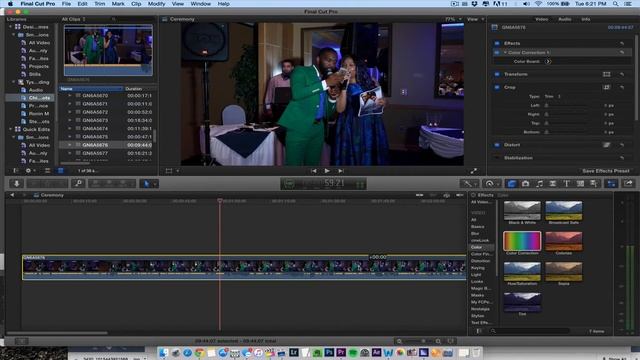Toggle Libraries sidebar button at browser bottom
The height and width of the screenshot is (360, 640).
click(16, 171)
